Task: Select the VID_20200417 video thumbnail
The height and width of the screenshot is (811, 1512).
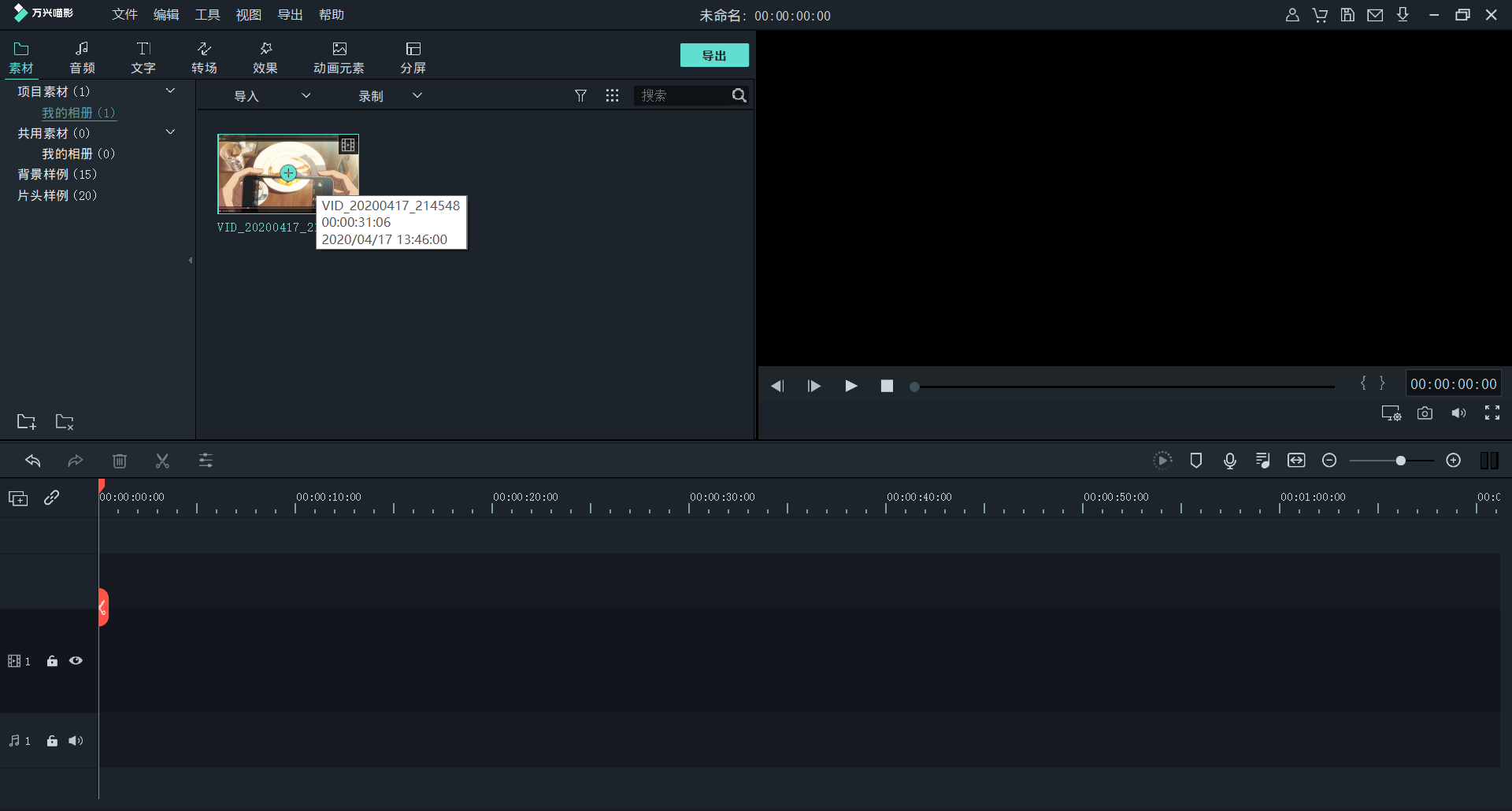Action: 268,173
